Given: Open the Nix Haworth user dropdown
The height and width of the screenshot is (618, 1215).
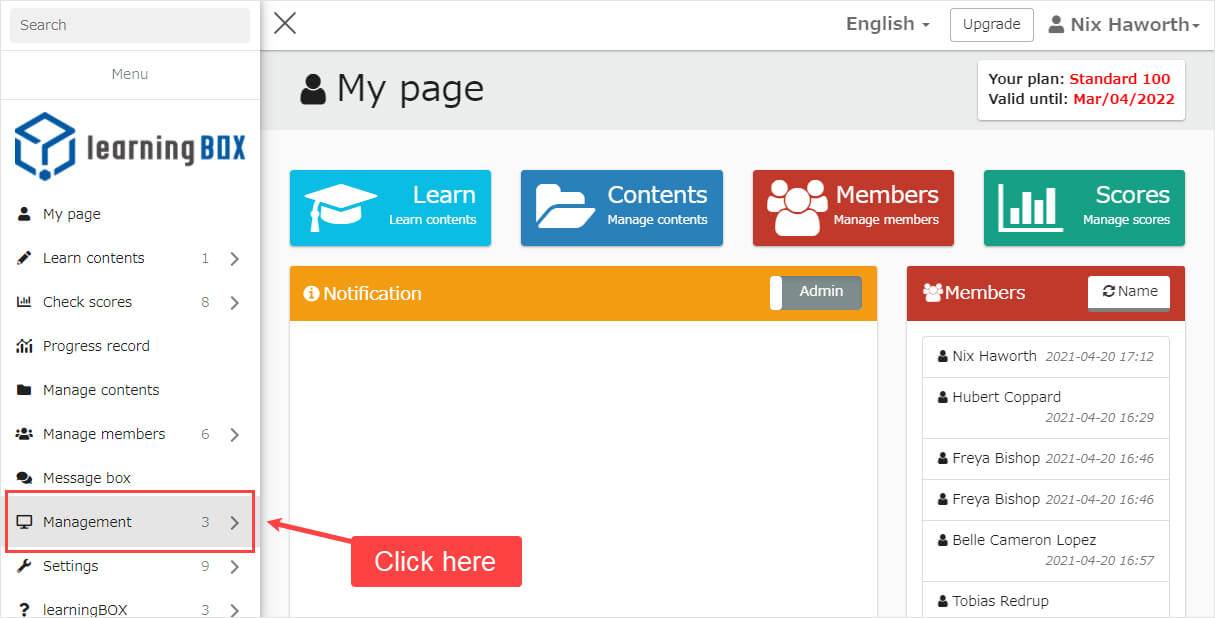Looking at the screenshot, I should click(x=1124, y=25).
